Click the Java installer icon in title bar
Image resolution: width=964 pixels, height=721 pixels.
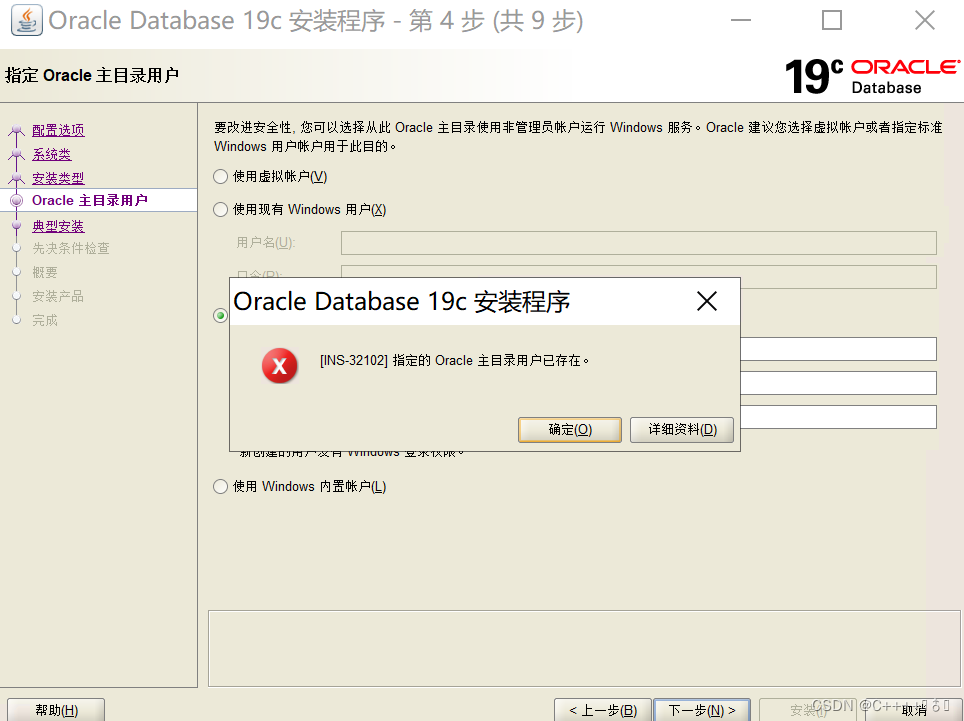pos(26,20)
